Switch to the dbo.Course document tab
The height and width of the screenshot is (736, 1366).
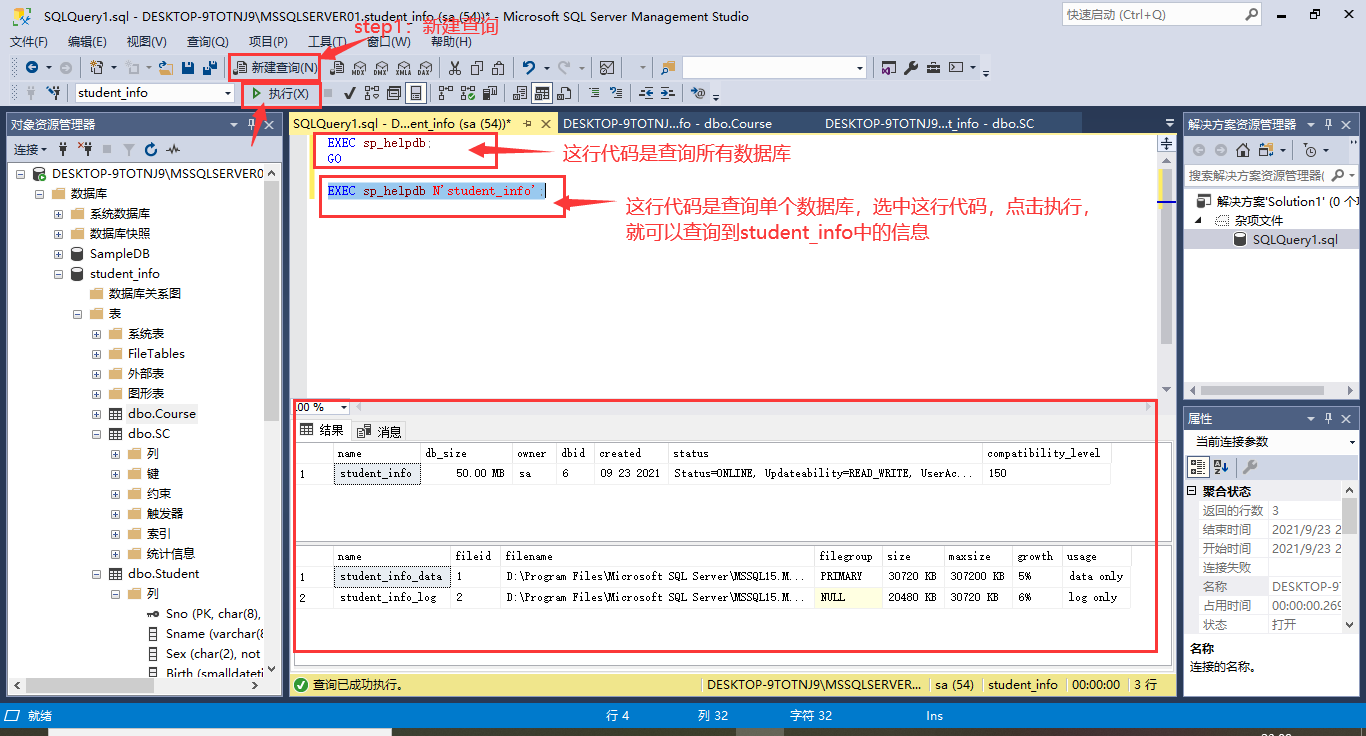[x=667, y=124]
